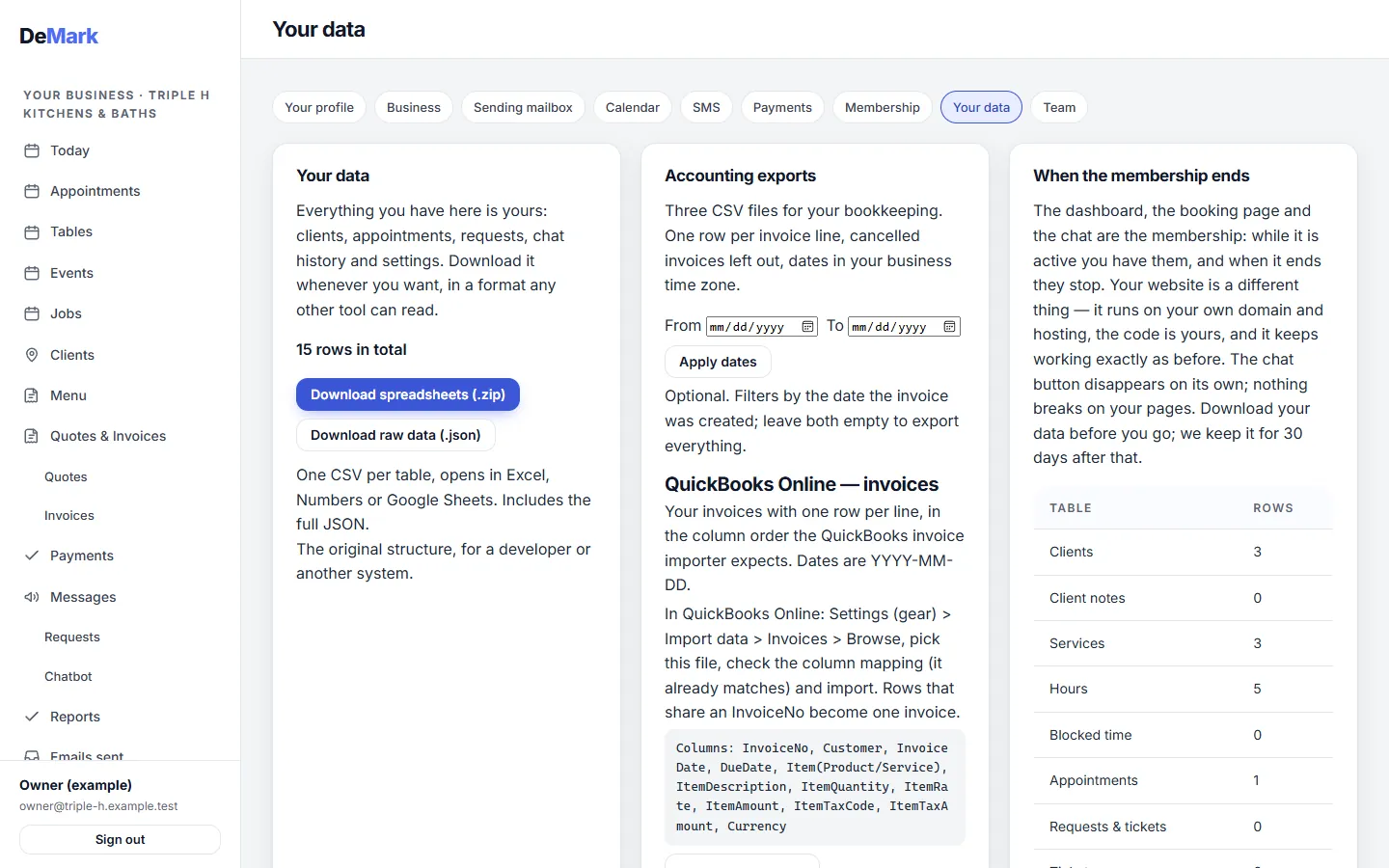Click the Blocked time table row
The width and height of the screenshot is (1389, 868).
coord(1184,735)
